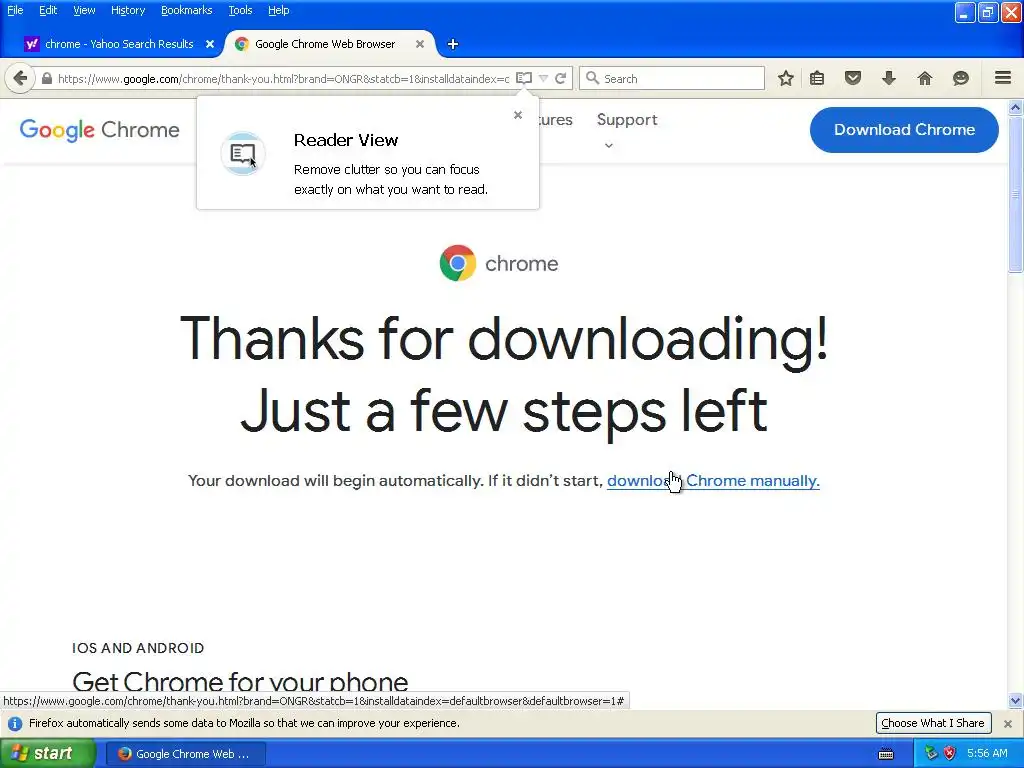Open the View menu
Image resolution: width=1024 pixels, height=768 pixels.
coord(84,10)
